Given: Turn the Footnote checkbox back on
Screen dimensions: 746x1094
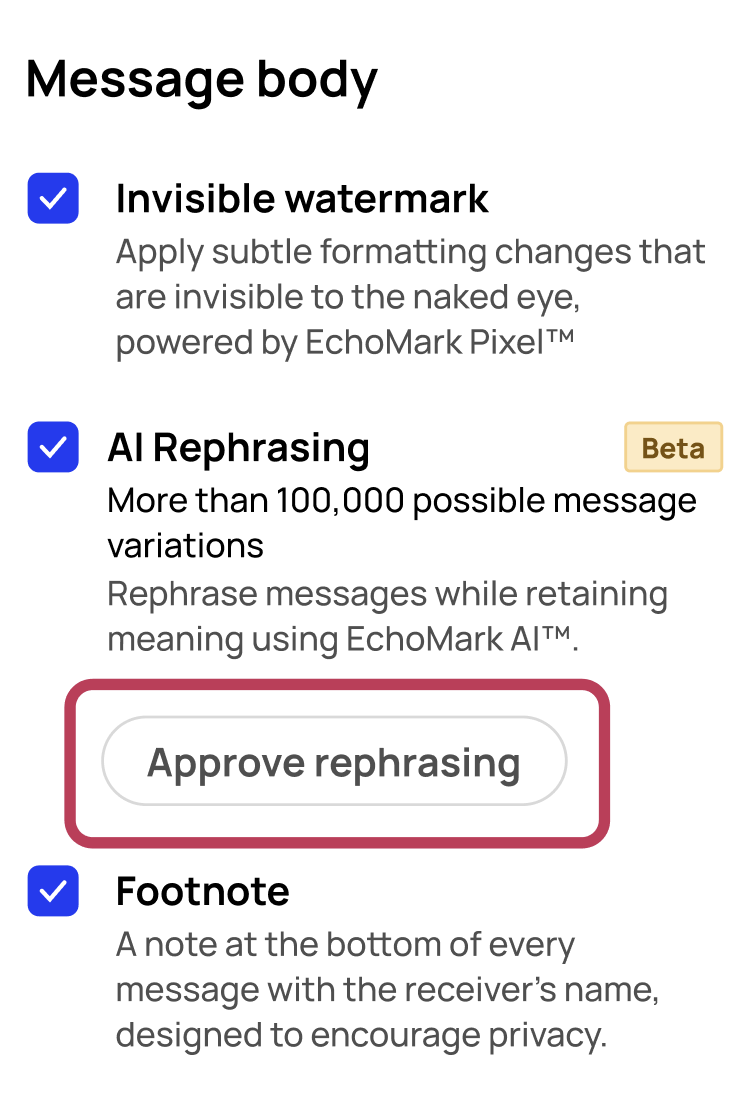Looking at the screenshot, I should [x=53, y=891].
